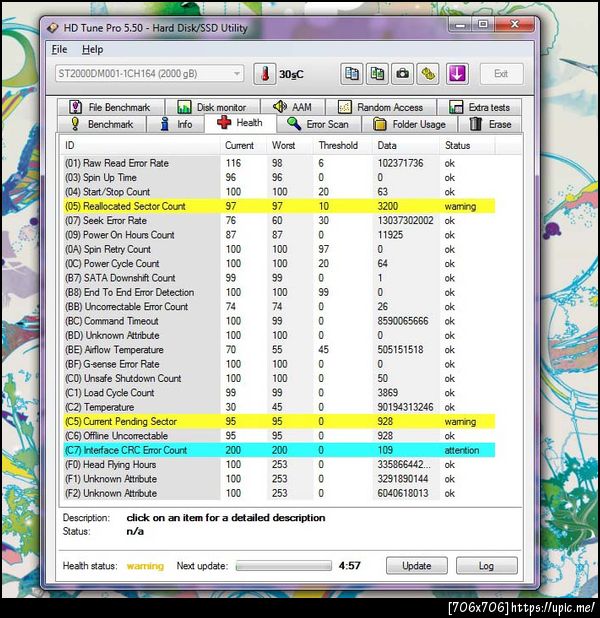Screen dimensions: 600x618
Task: Select the Spin Up Time row
Action: coord(279,177)
